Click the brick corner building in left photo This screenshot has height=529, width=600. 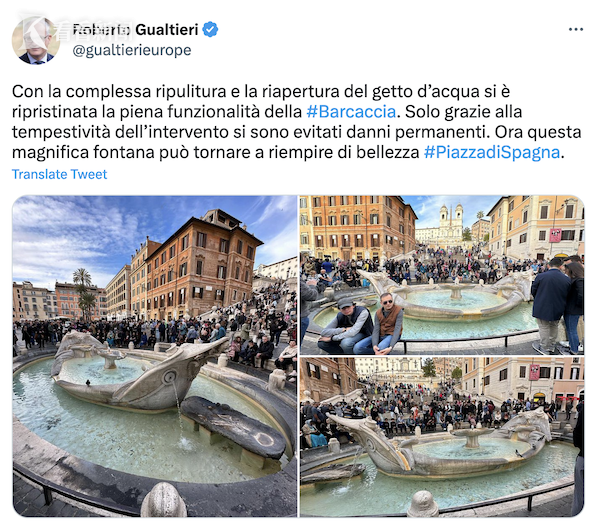coord(203,264)
